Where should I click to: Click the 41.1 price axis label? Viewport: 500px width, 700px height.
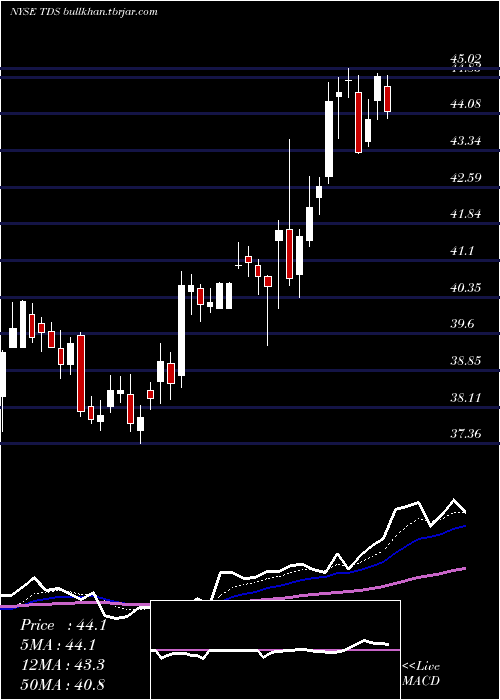tap(462, 251)
